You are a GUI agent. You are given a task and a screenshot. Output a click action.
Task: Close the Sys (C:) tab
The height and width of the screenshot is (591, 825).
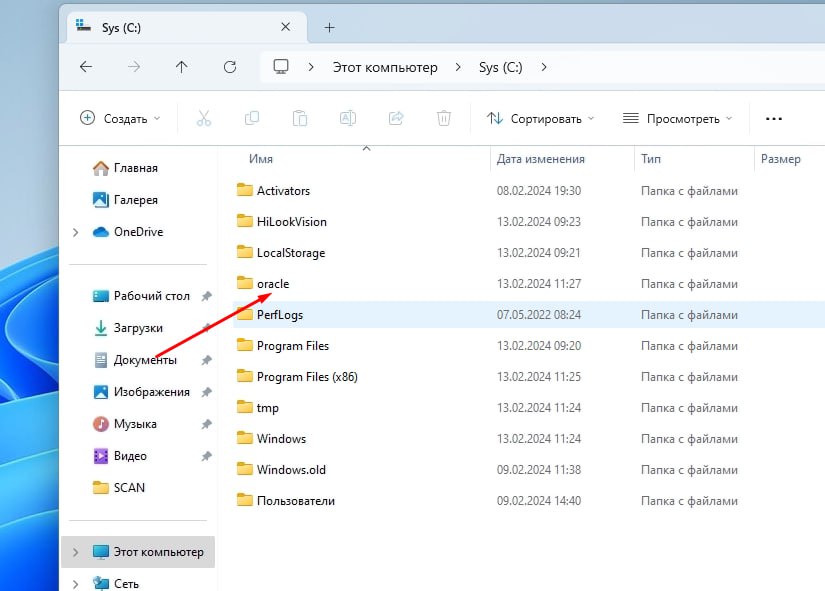click(x=285, y=27)
